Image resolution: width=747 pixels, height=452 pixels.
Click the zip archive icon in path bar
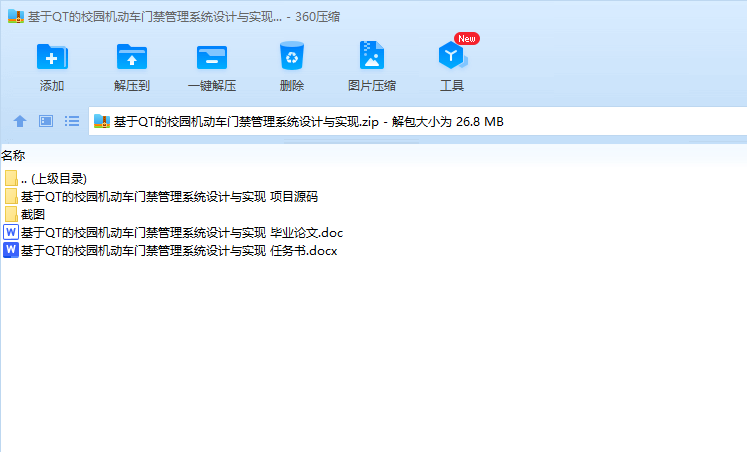101,122
